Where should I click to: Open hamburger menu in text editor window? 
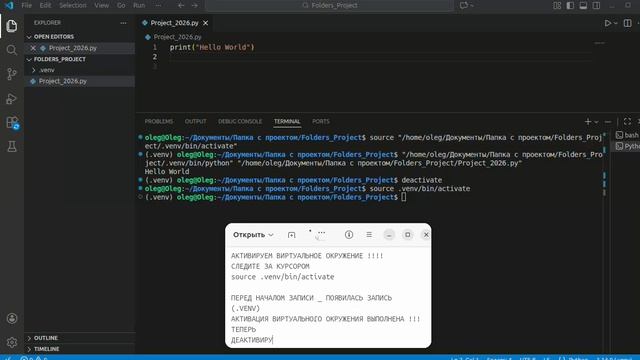[369, 235]
